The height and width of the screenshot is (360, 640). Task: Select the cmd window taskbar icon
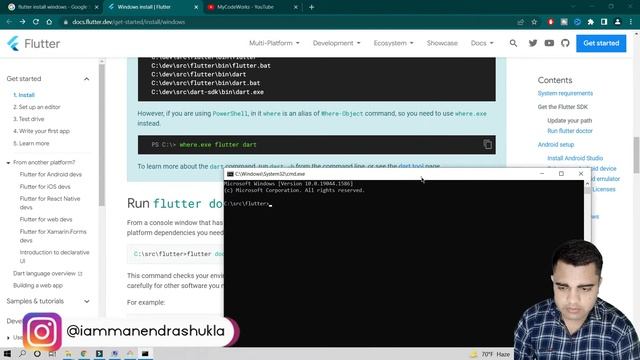click(145, 353)
